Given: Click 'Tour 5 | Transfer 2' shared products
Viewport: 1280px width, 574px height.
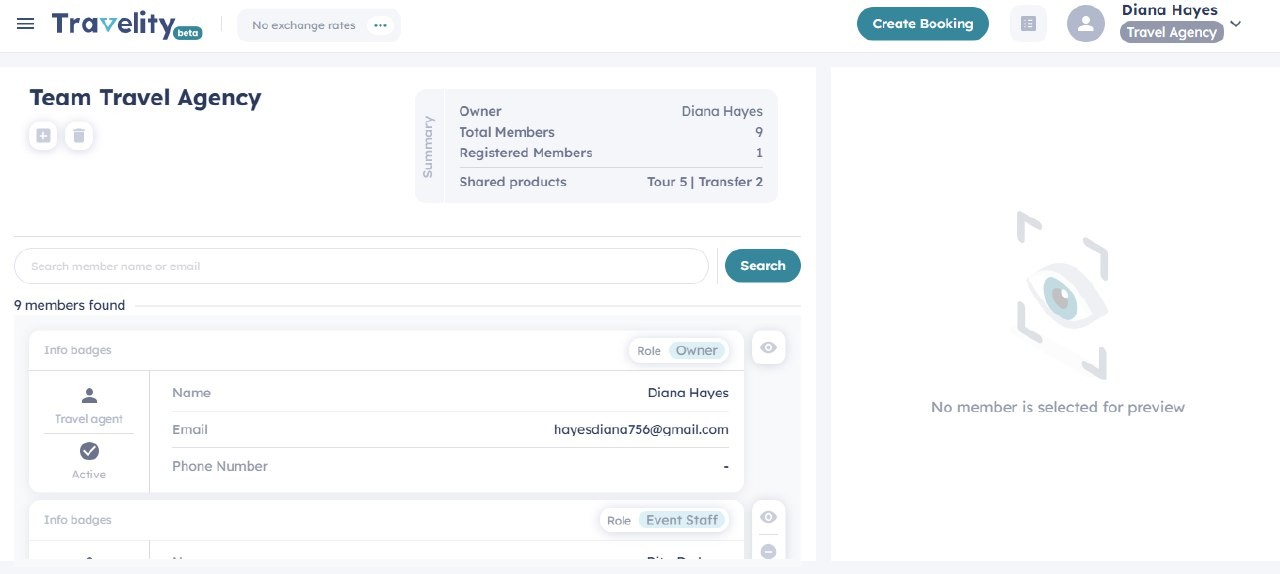Looking at the screenshot, I should click(705, 182).
